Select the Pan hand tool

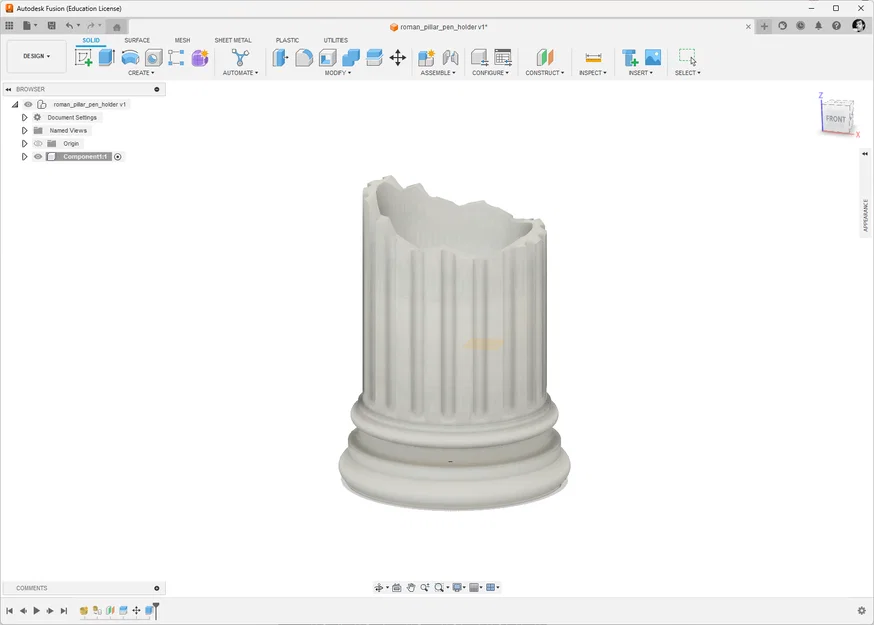click(x=411, y=588)
